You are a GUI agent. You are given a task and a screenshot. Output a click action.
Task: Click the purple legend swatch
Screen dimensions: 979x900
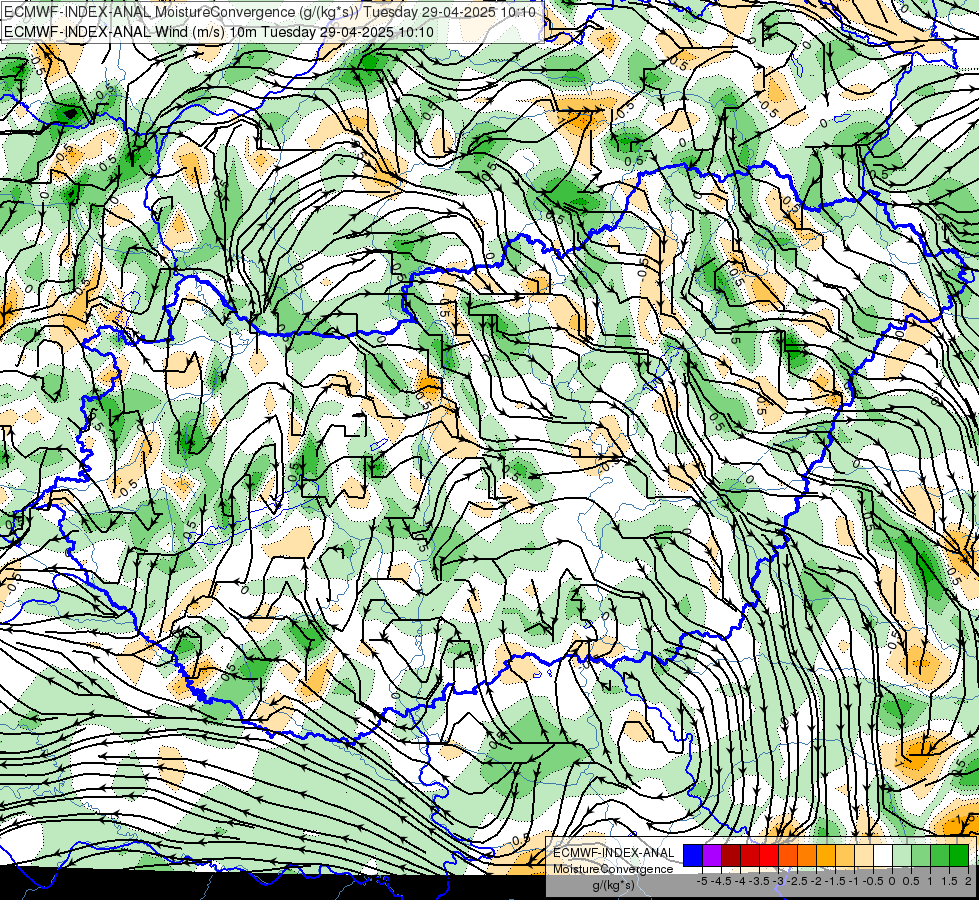712,855
